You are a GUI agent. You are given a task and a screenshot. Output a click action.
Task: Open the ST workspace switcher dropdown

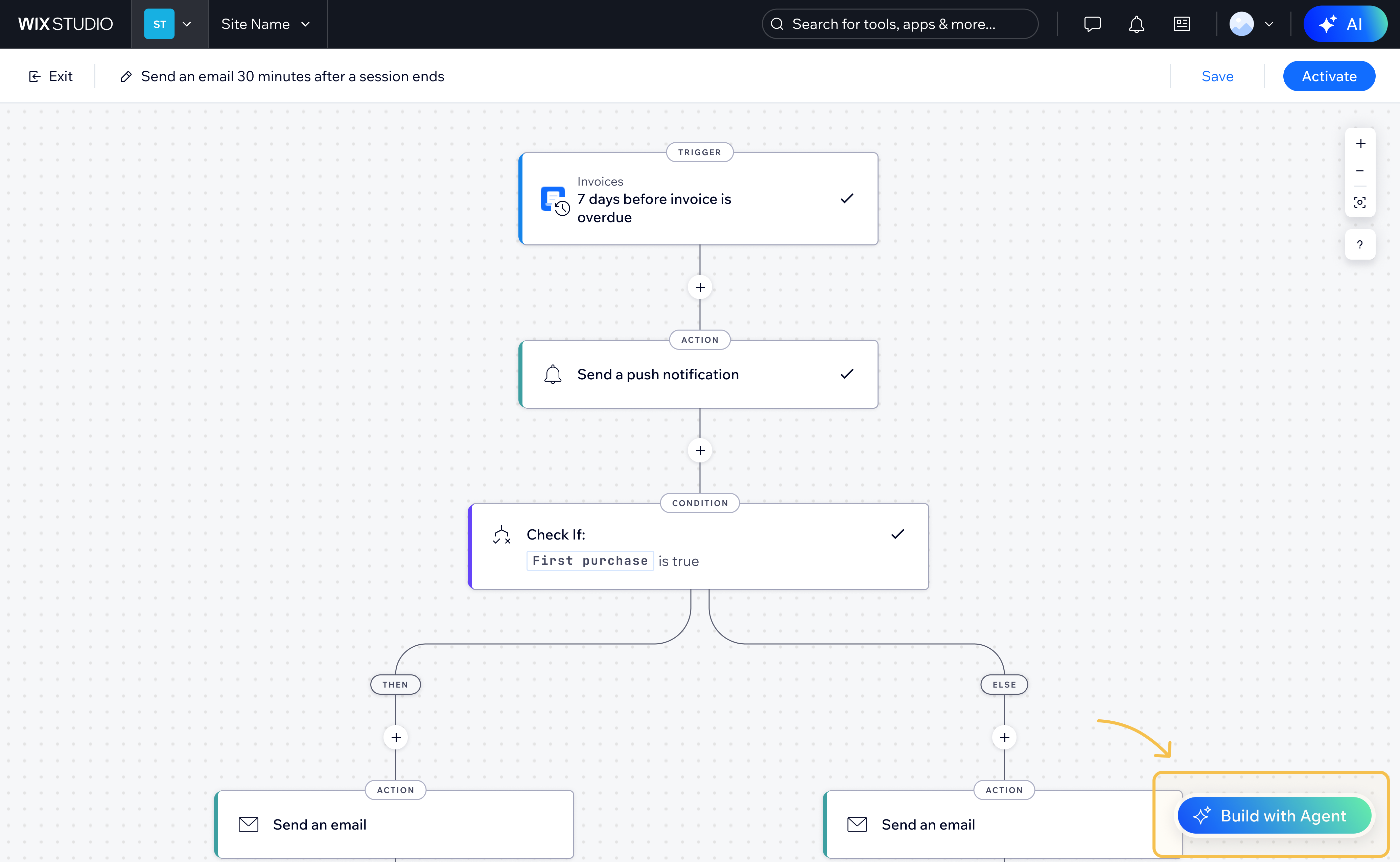(169, 24)
